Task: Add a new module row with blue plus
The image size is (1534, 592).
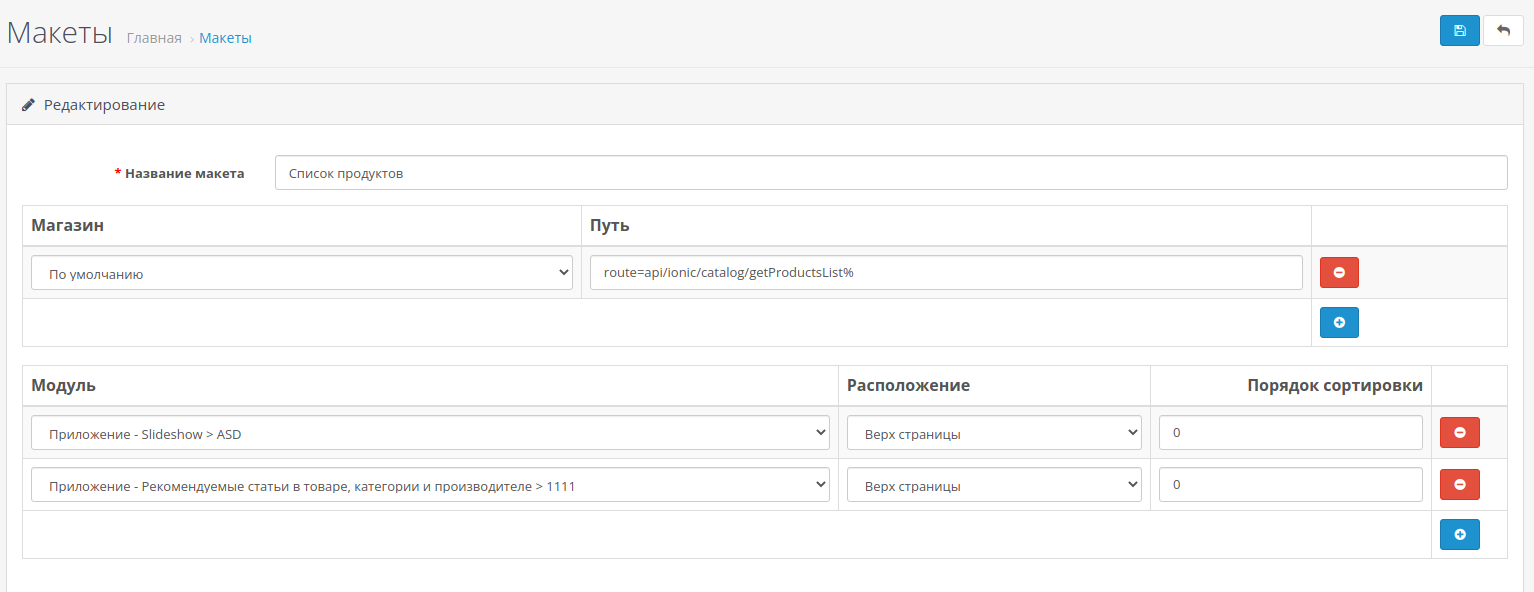Action: coord(1459,535)
